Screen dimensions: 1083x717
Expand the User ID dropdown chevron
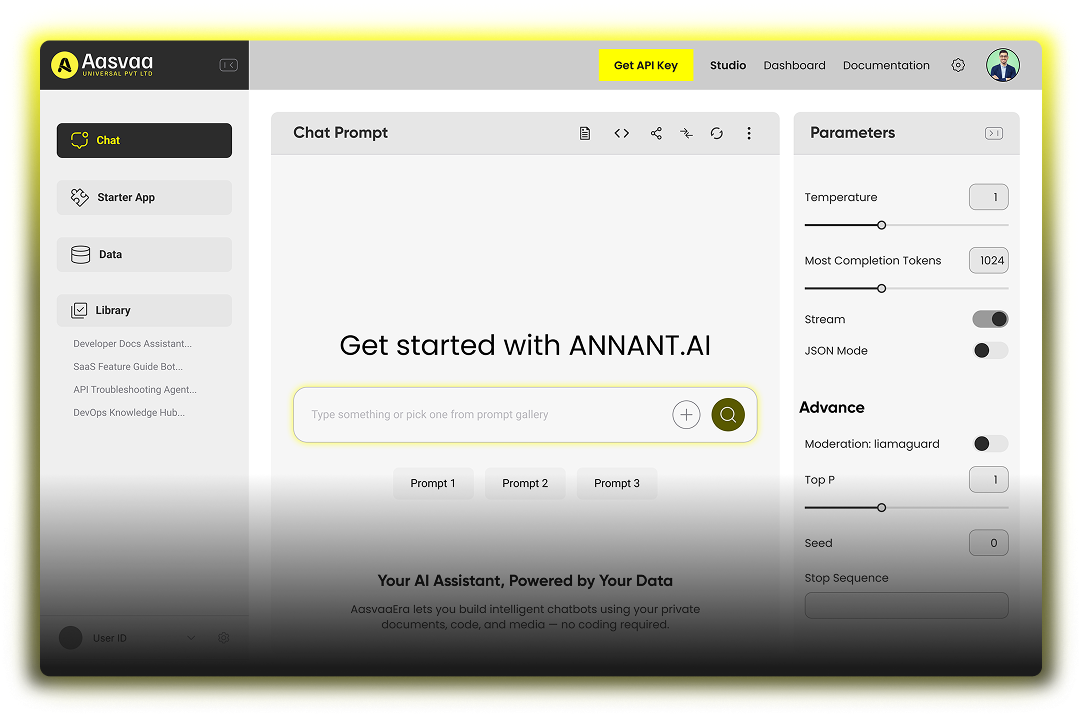coord(191,638)
